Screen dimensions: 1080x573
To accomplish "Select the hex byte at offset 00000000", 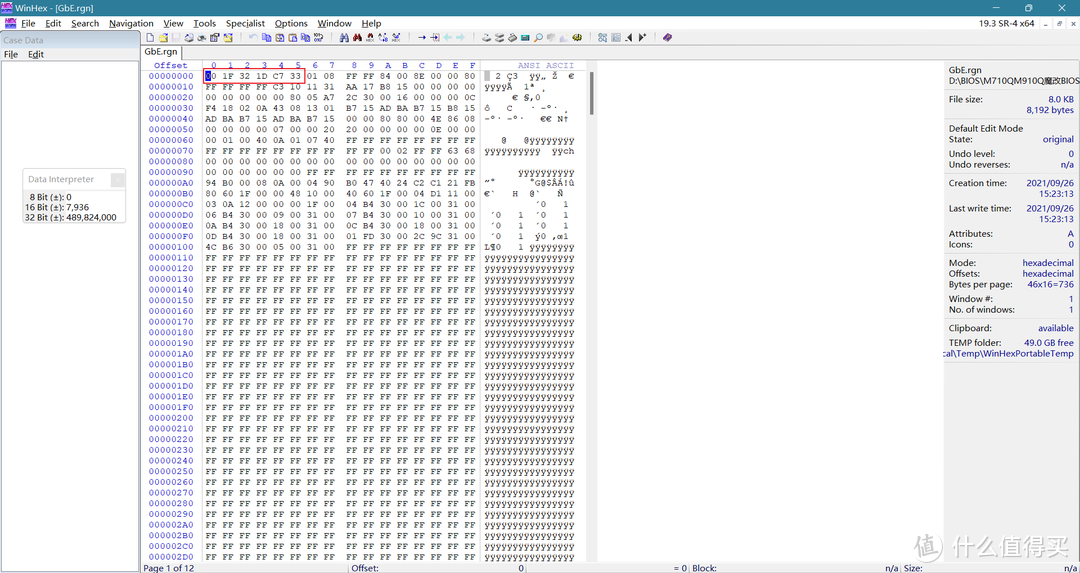I will [210, 76].
